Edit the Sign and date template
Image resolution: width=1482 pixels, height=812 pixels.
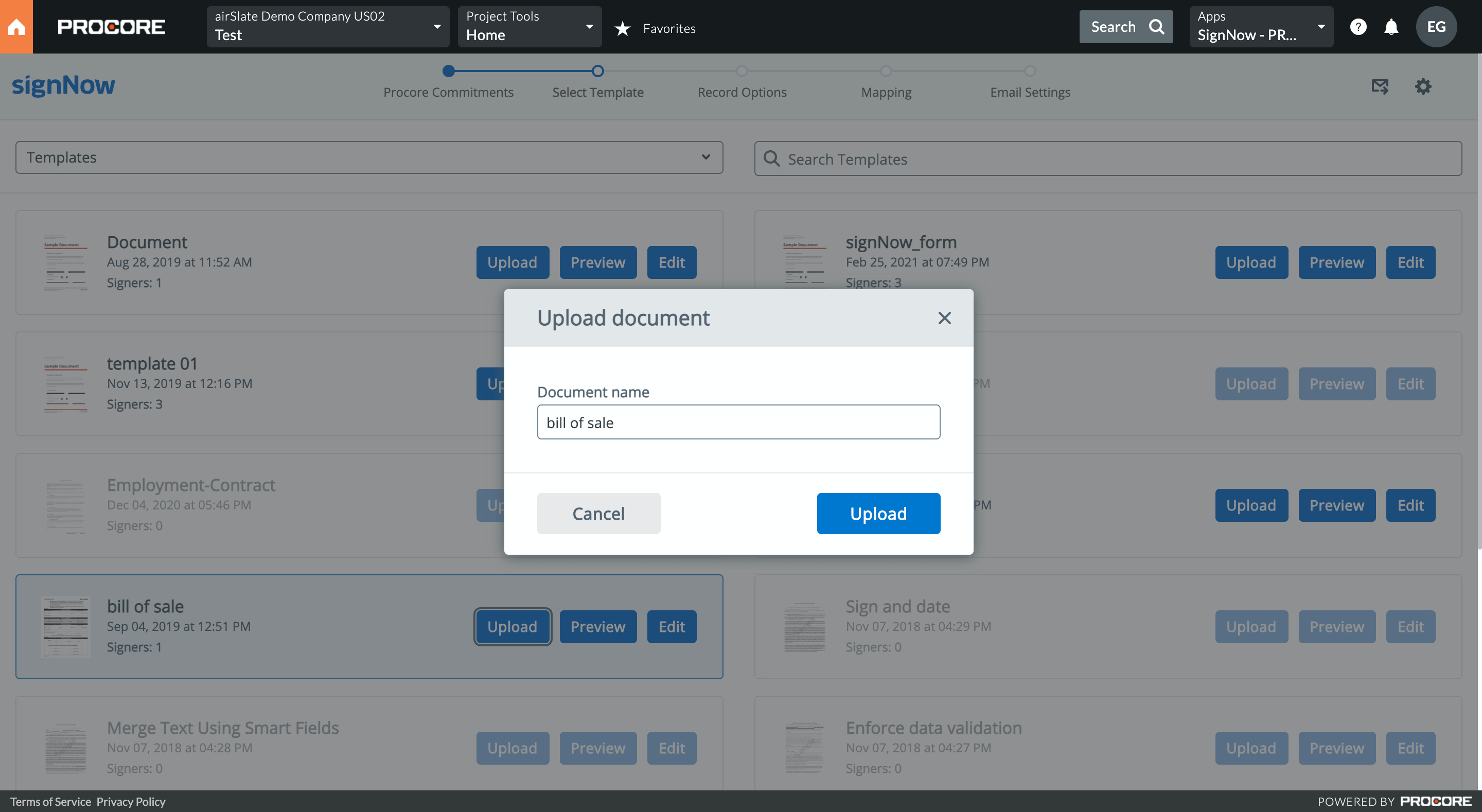(x=1410, y=626)
